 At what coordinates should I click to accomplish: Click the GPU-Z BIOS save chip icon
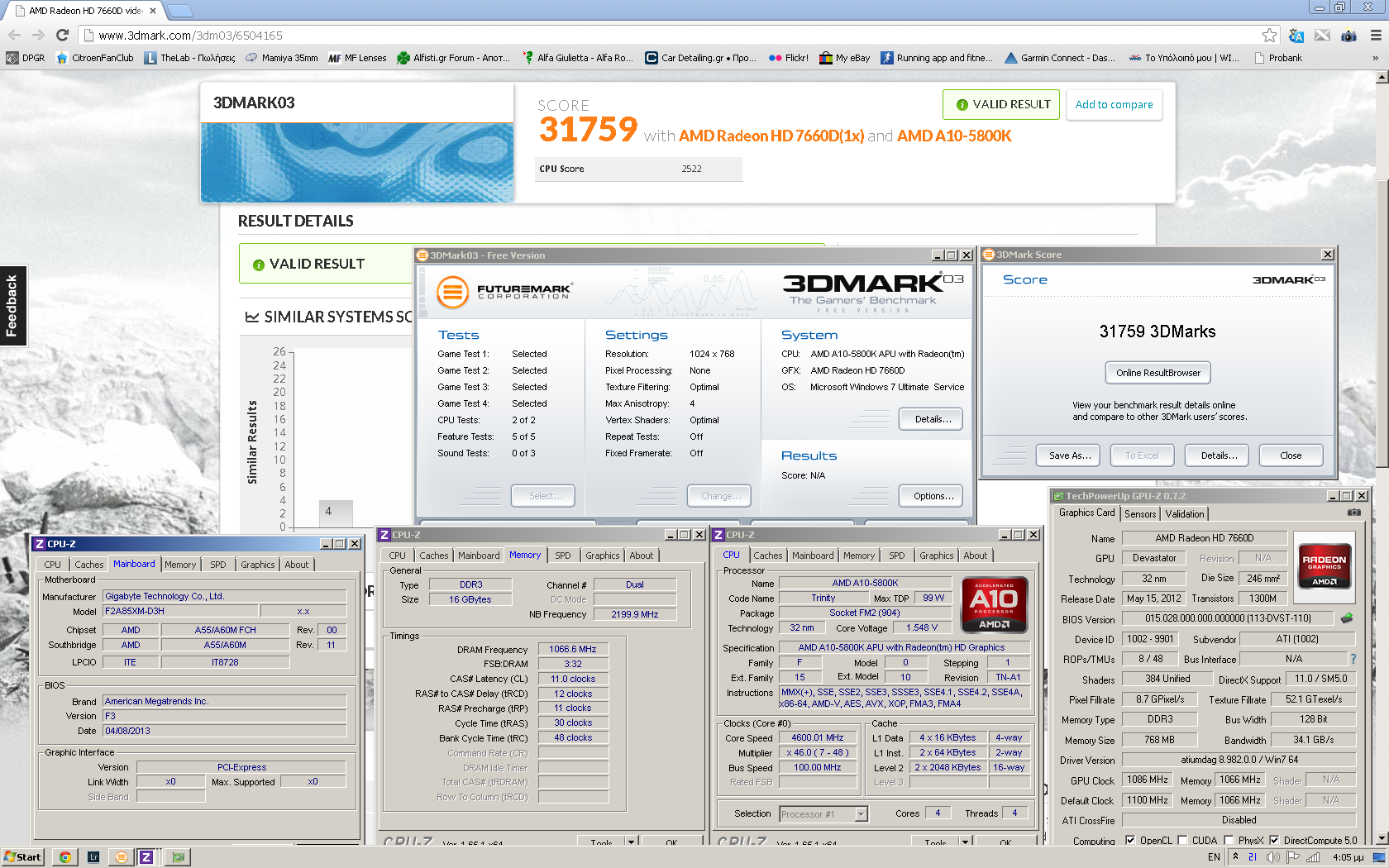click(1347, 618)
